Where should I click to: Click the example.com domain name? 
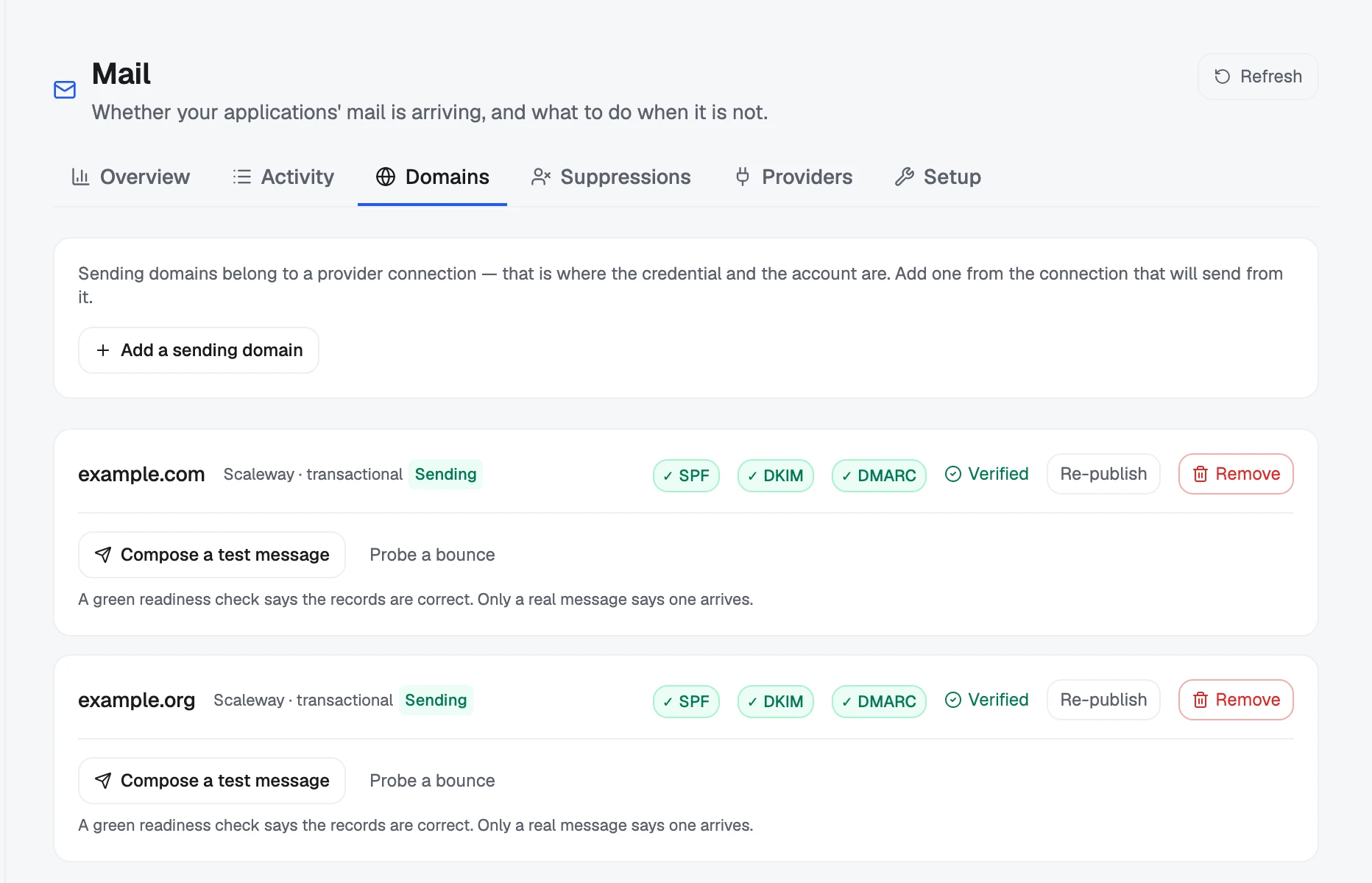point(141,474)
